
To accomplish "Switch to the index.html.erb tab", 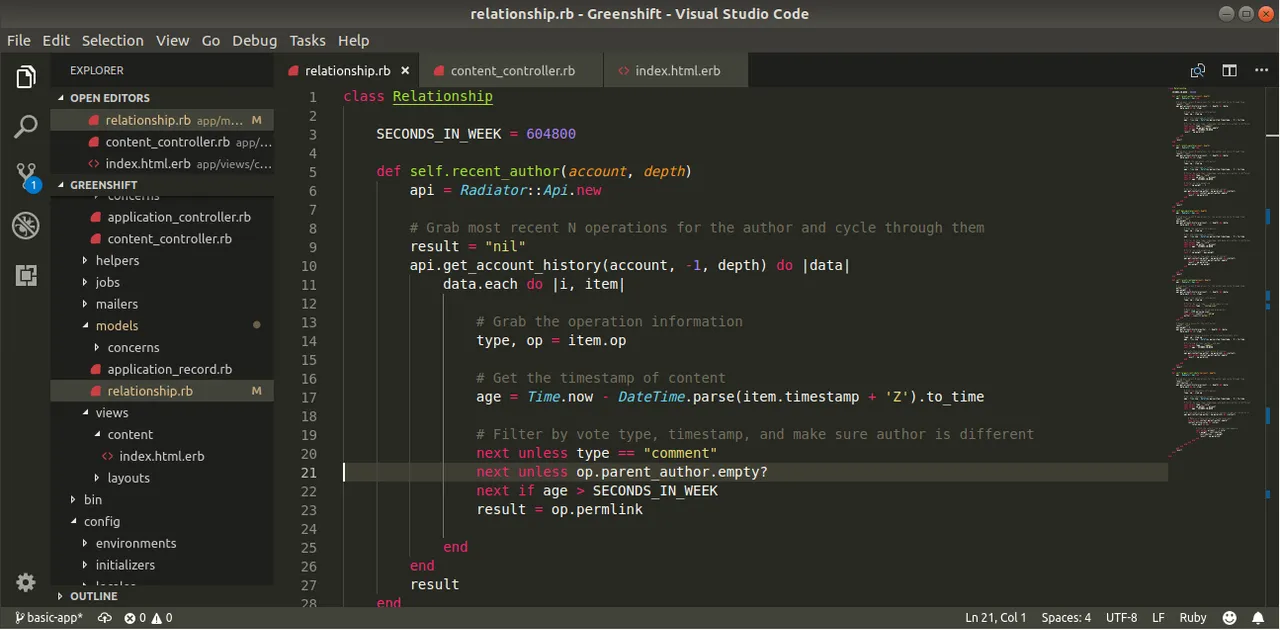I will click(676, 71).
